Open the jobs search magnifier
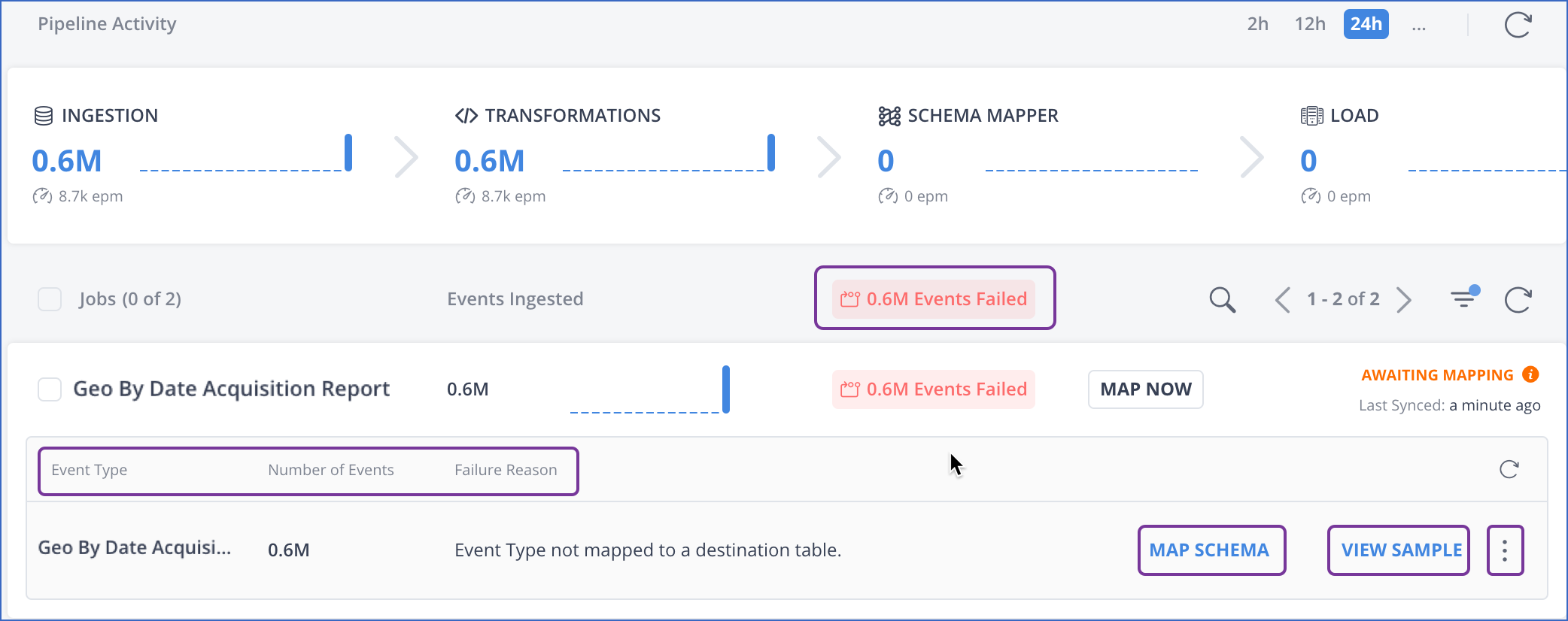The image size is (1568, 621). 1222,300
